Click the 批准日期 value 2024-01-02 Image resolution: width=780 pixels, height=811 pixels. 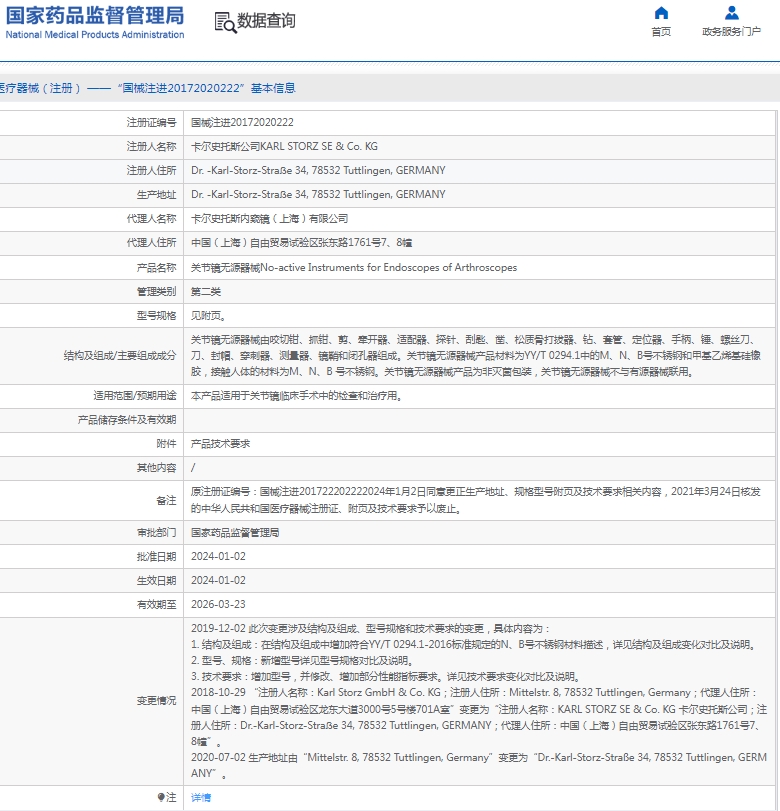[x=218, y=557]
